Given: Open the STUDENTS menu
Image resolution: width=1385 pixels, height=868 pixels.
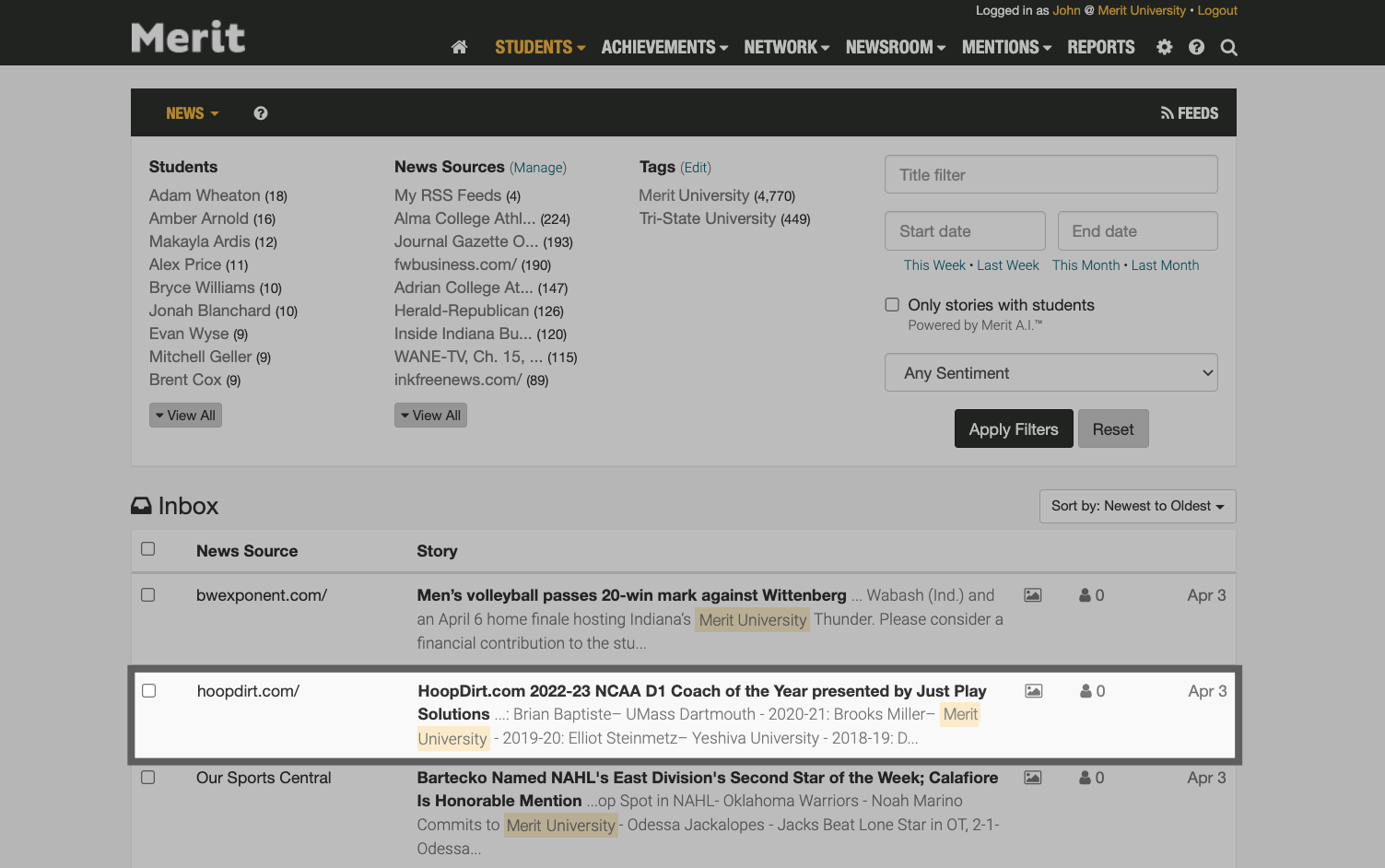Looking at the screenshot, I should [x=534, y=47].
